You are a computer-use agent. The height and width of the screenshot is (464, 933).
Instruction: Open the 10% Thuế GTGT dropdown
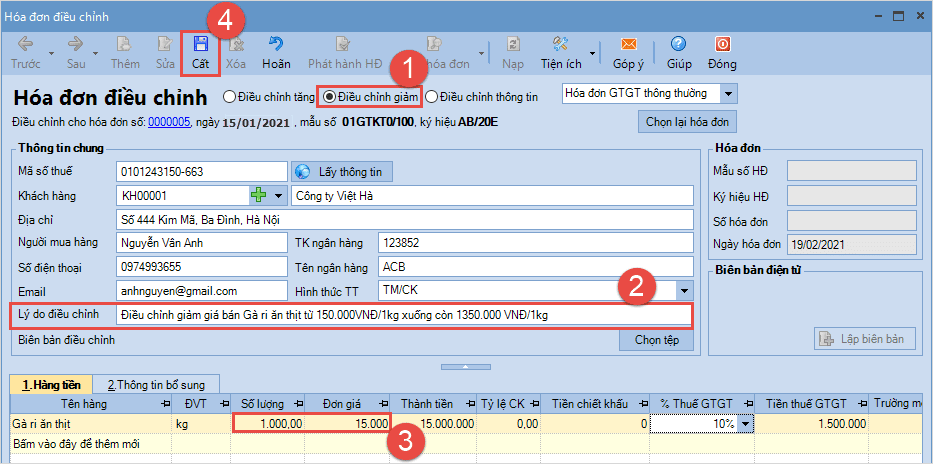pos(744,424)
